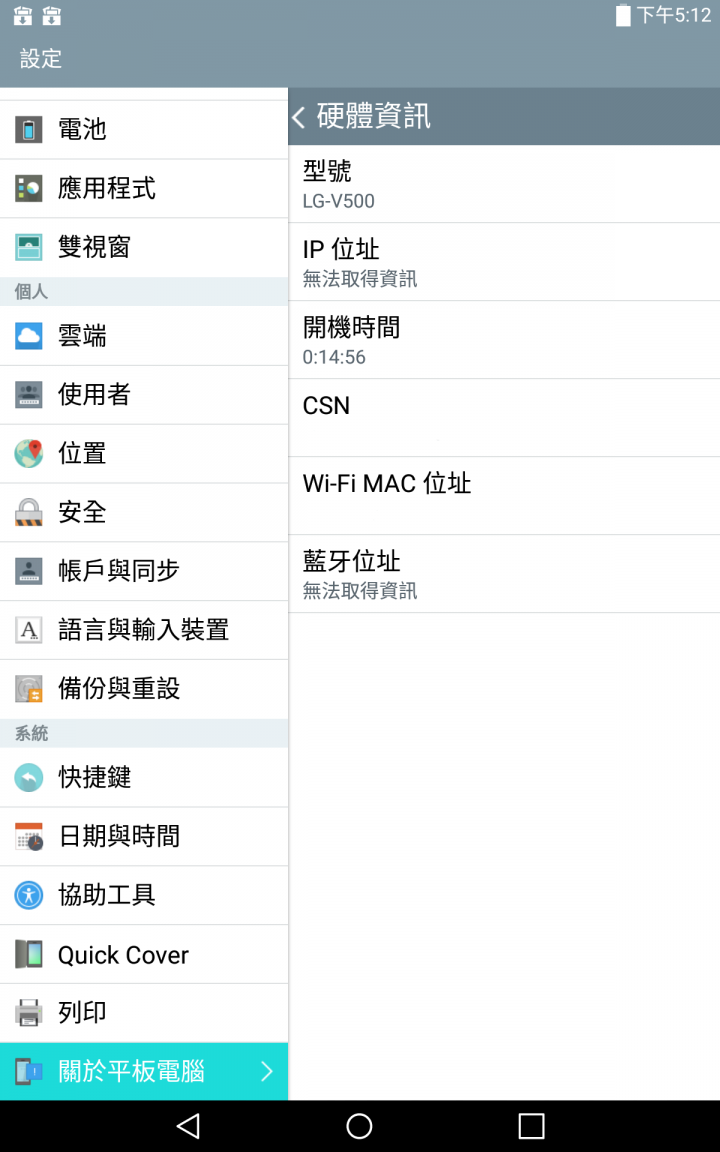Expand 關於平板電腦 right chevron arrow

pos(267,1071)
